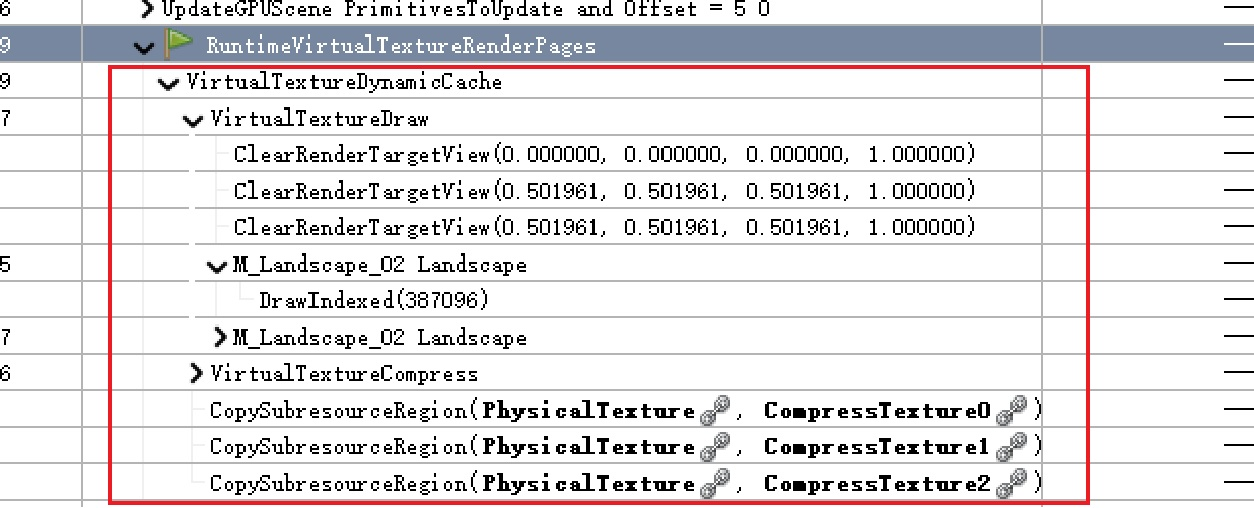Viewport: 1254px width, 508px height.
Task: Expand the VirtualTextureCompress node
Action: coord(196,374)
